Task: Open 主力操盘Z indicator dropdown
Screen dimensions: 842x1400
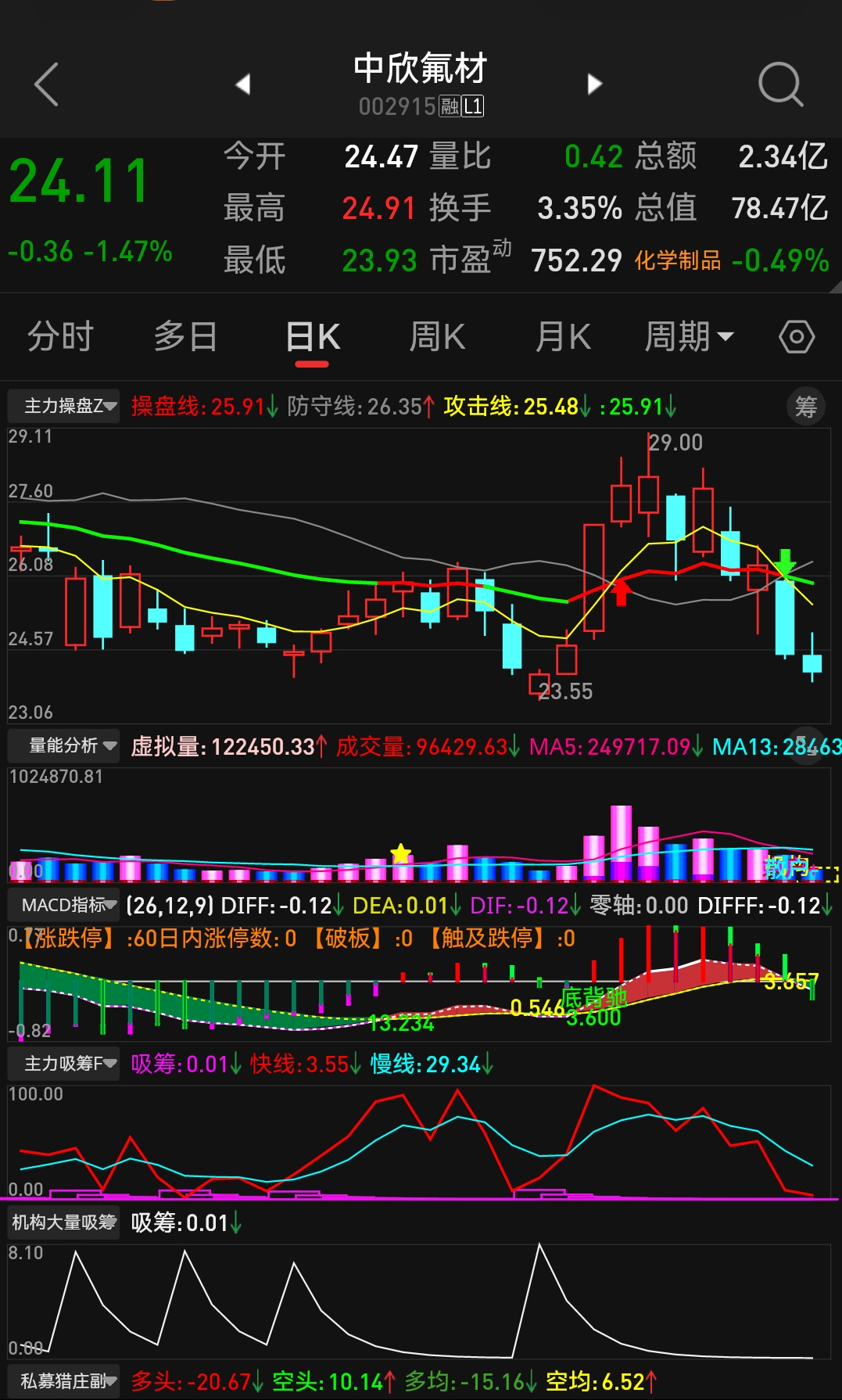Action: coord(64,406)
